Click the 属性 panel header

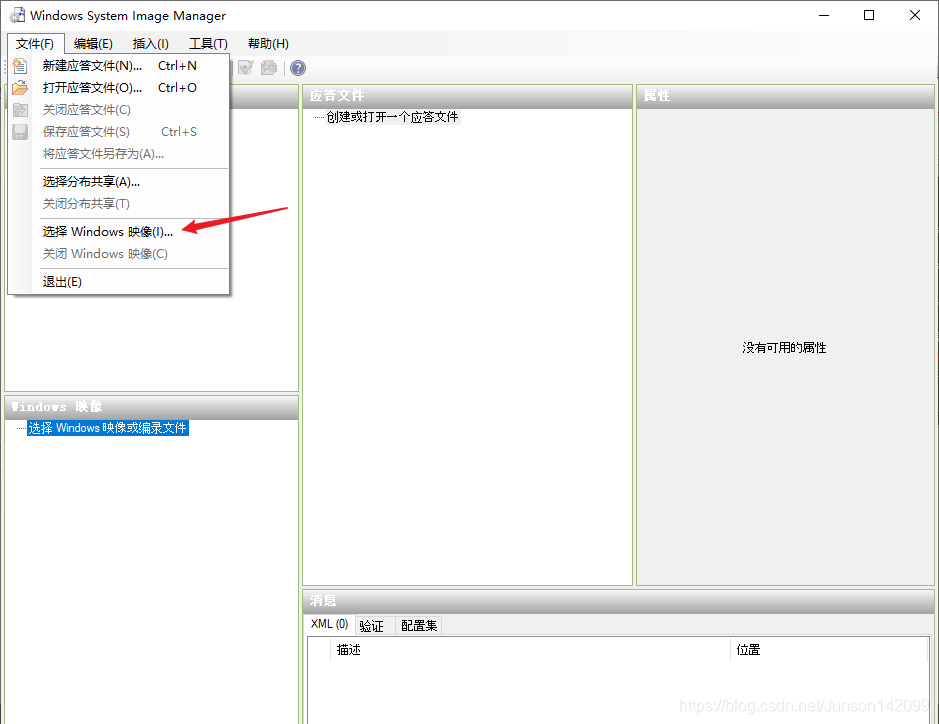point(785,96)
